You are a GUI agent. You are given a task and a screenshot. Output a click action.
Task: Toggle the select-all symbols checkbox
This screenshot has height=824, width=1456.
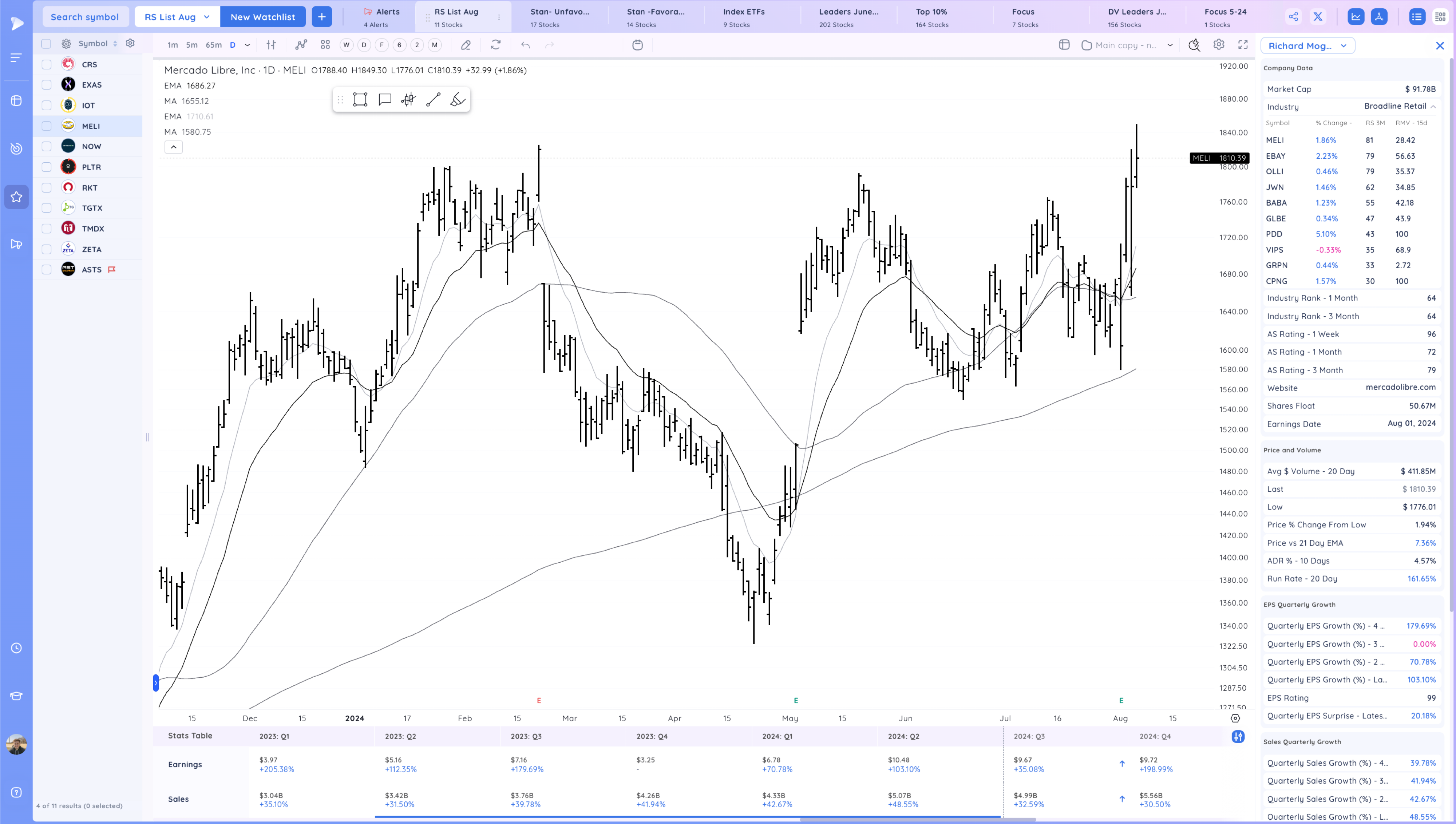coord(46,44)
